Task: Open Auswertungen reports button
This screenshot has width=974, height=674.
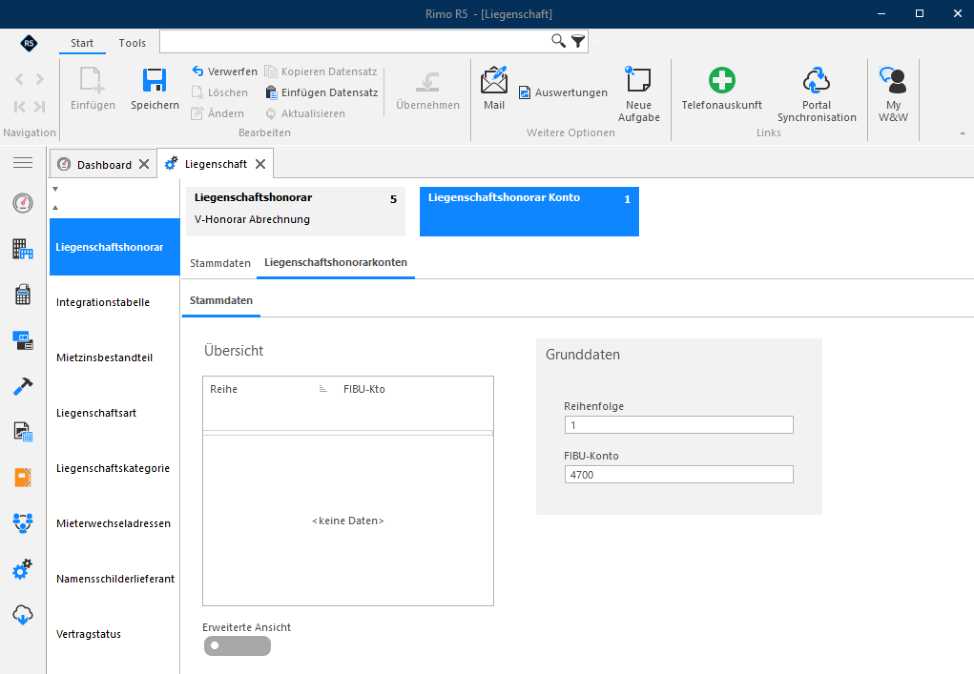Action: pos(563,93)
